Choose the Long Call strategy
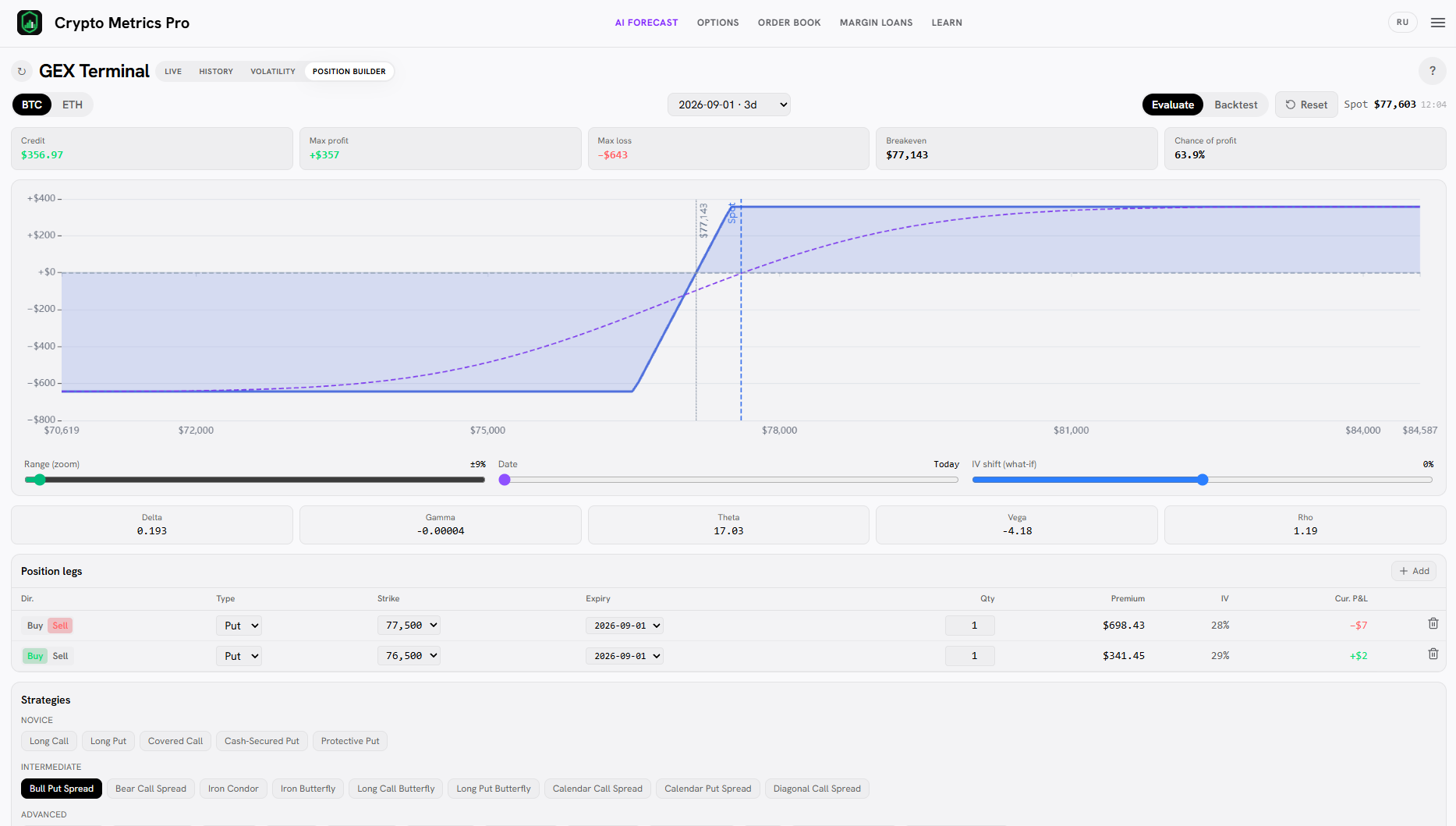This screenshot has height=826, width=1456. [x=49, y=741]
